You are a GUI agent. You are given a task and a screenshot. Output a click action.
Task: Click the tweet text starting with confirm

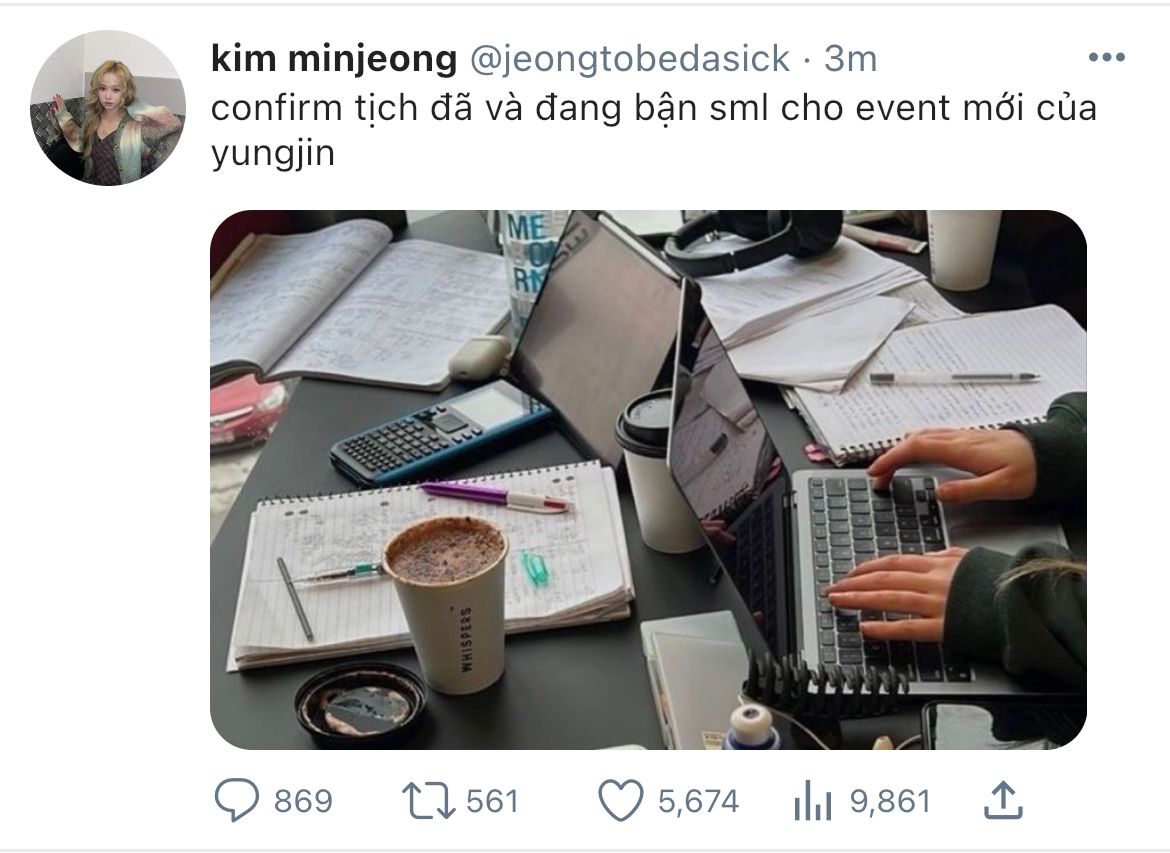(x=654, y=130)
